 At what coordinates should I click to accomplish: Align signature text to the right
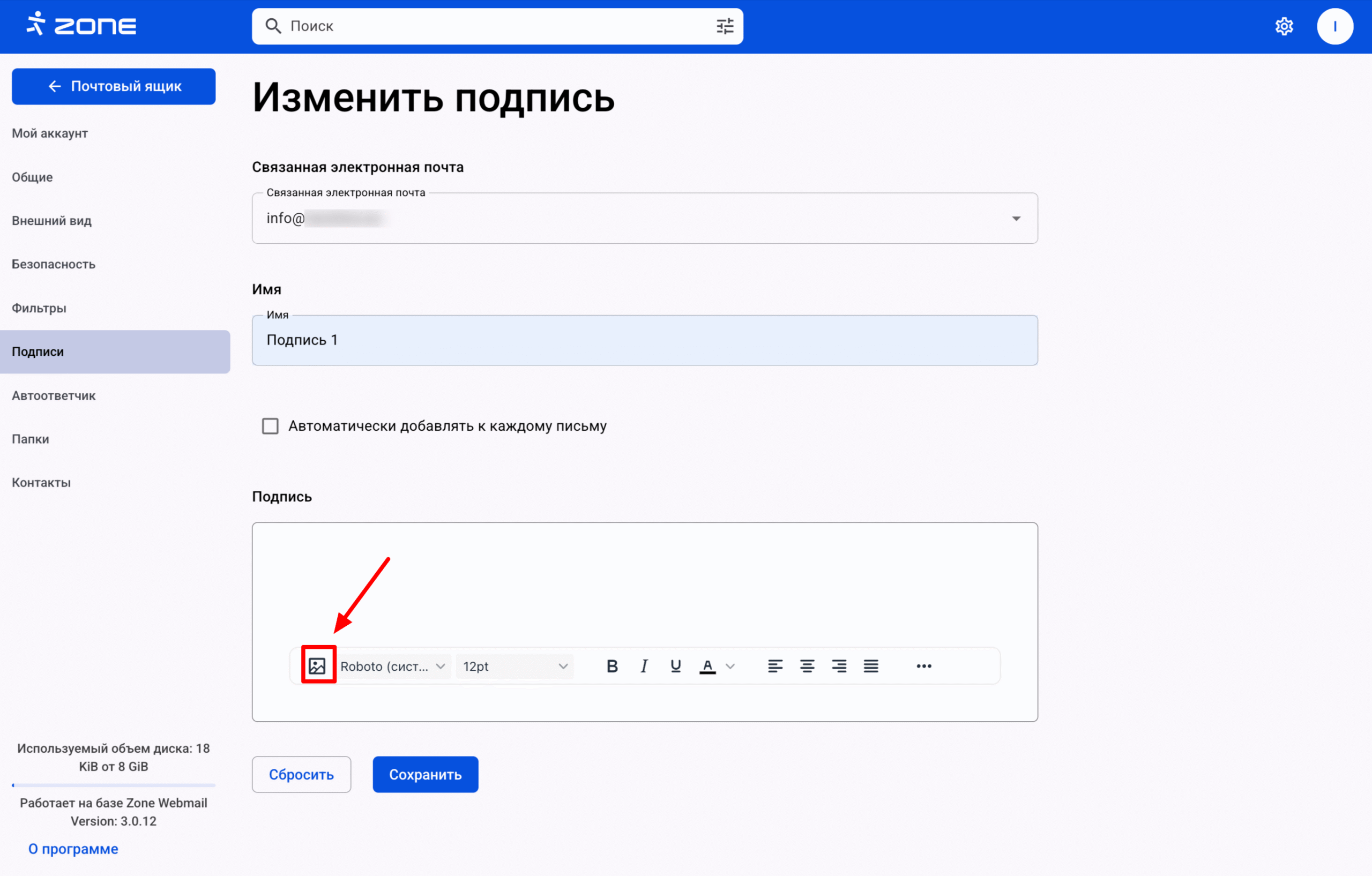(x=839, y=666)
